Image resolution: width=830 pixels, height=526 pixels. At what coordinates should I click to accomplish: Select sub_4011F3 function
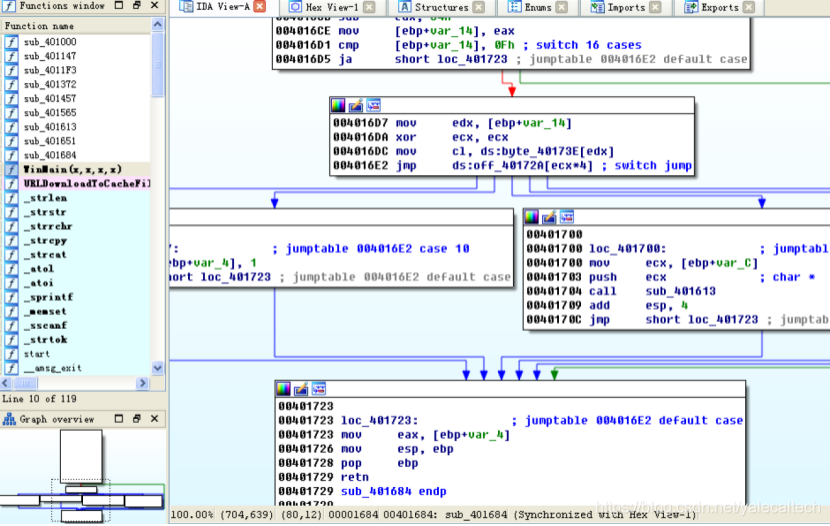click(x=50, y=70)
